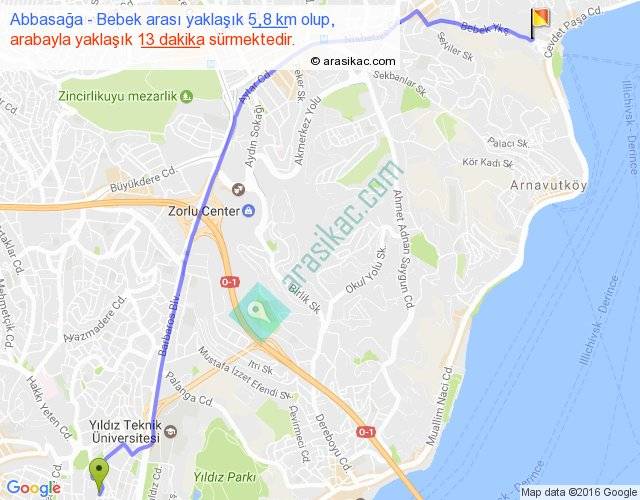Click the dark round marker above Zorlu Center

[238, 189]
